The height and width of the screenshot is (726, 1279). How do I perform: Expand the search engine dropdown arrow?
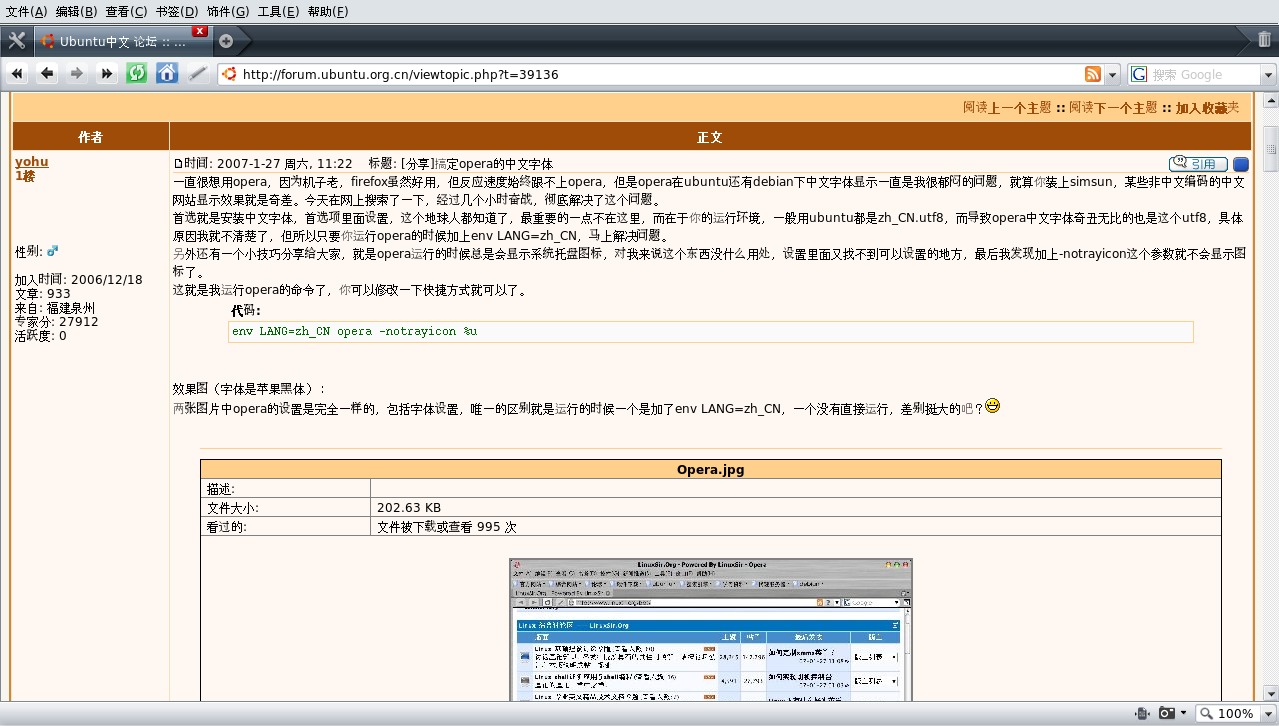pyautogui.click(x=1268, y=74)
